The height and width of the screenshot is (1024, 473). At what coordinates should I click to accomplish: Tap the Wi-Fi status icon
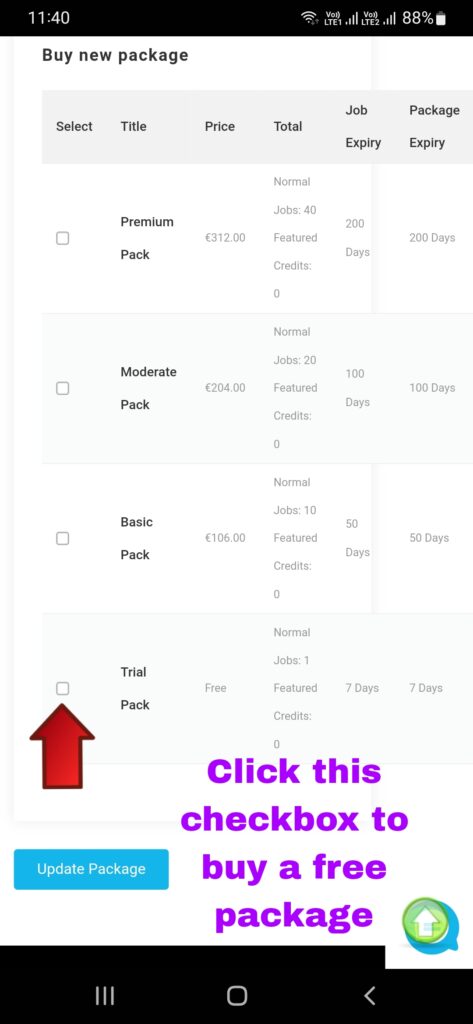pyautogui.click(x=310, y=18)
